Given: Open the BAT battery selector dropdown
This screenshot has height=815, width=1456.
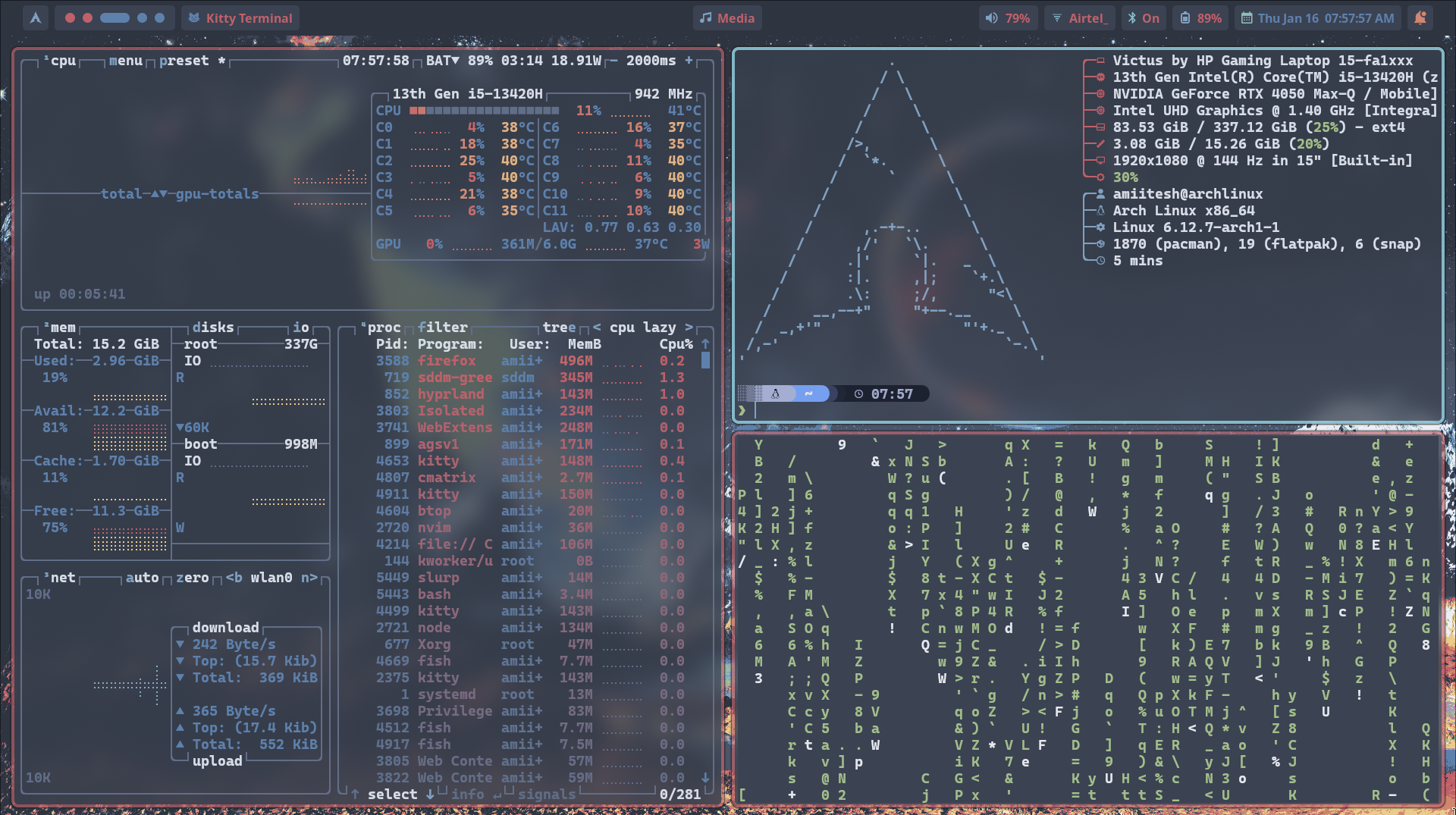Looking at the screenshot, I should click(442, 61).
